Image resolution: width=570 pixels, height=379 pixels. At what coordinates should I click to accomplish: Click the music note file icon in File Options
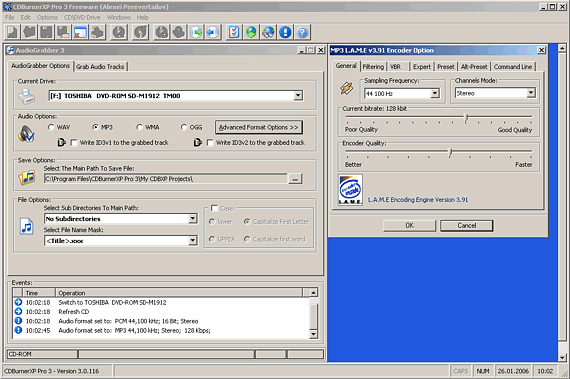(x=27, y=226)
